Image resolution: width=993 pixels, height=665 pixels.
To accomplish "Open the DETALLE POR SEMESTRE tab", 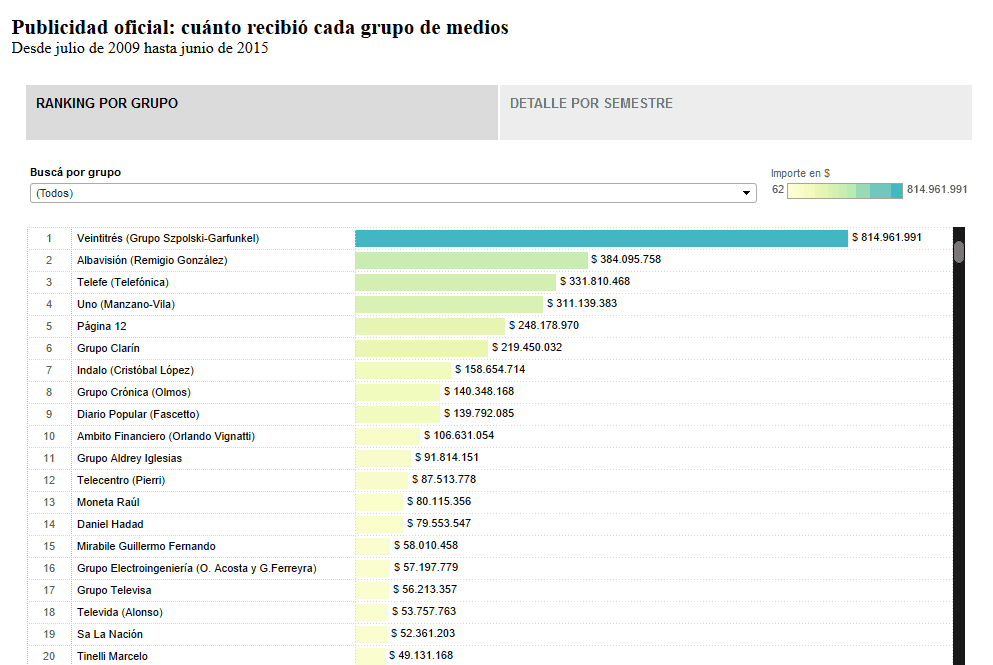I will [736, 112].
